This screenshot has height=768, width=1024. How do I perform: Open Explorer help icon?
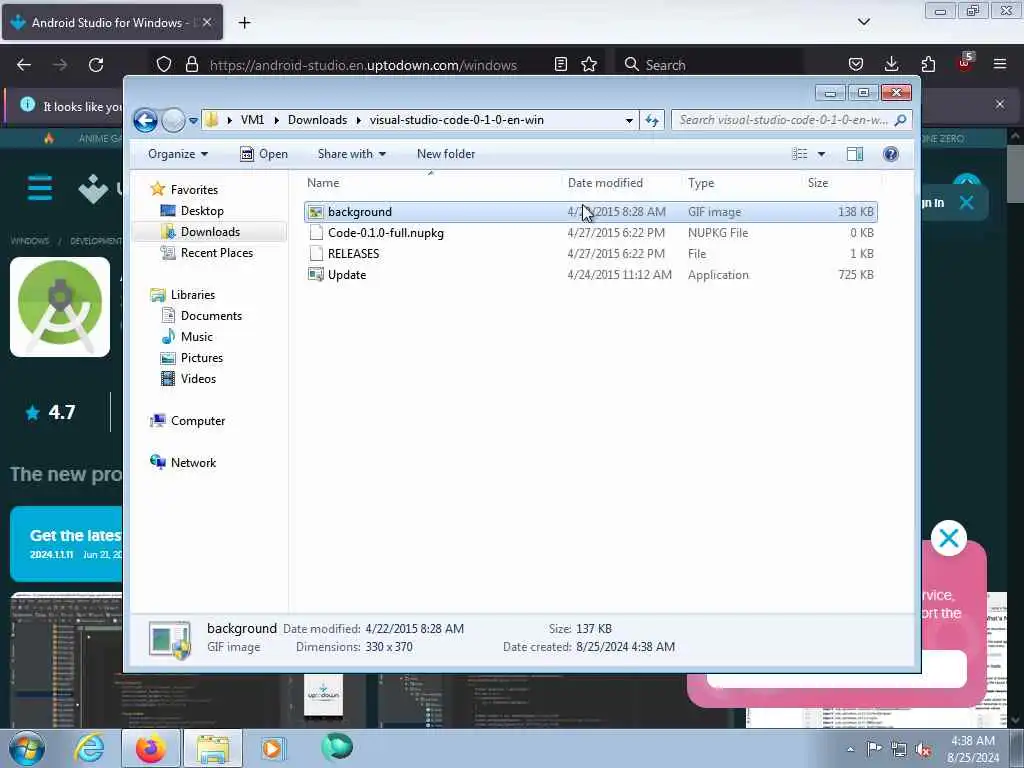[890, 154]
